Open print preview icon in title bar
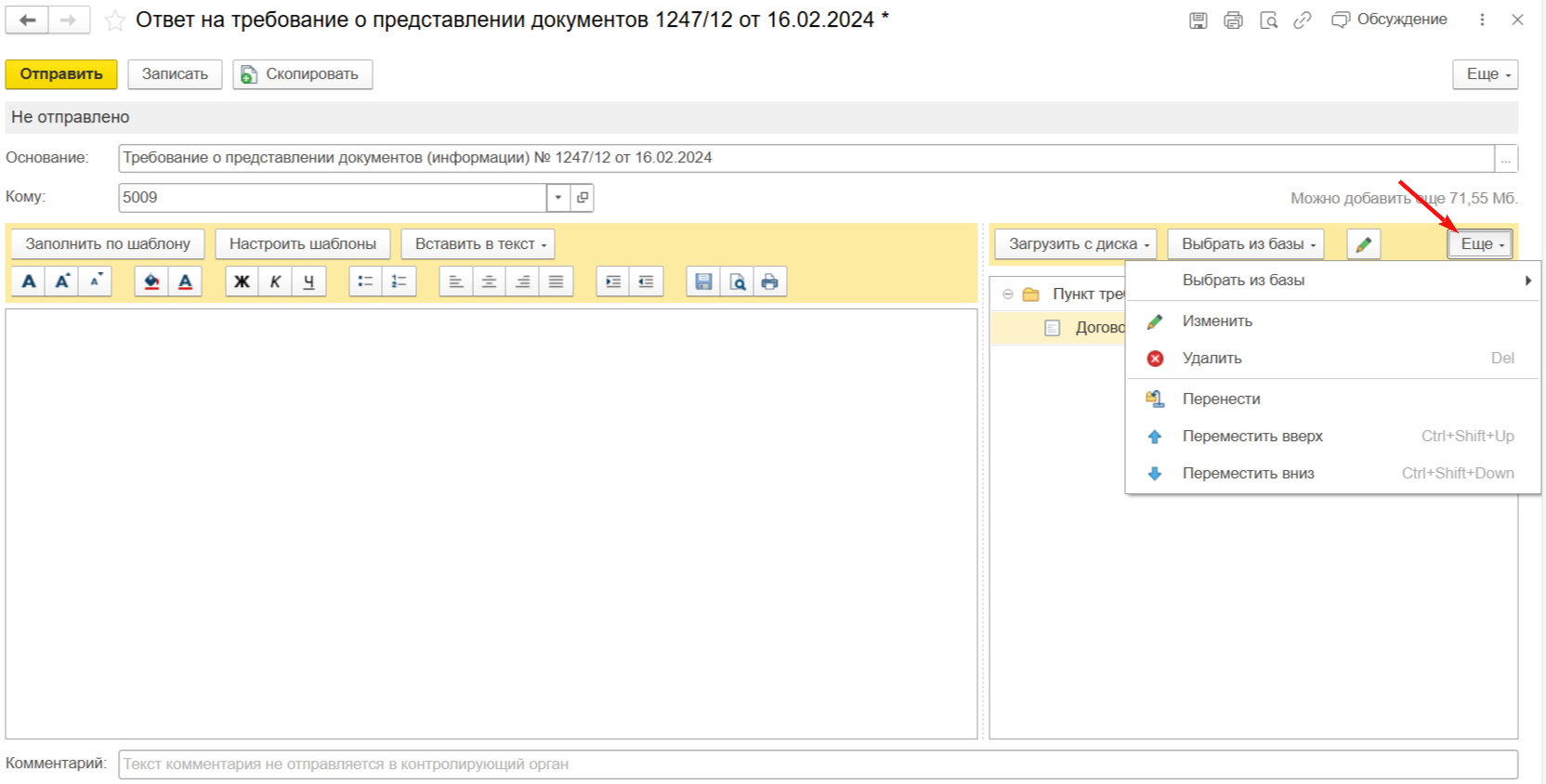Viewport: 1546px width, 784px height. [x=1268, y=20]
